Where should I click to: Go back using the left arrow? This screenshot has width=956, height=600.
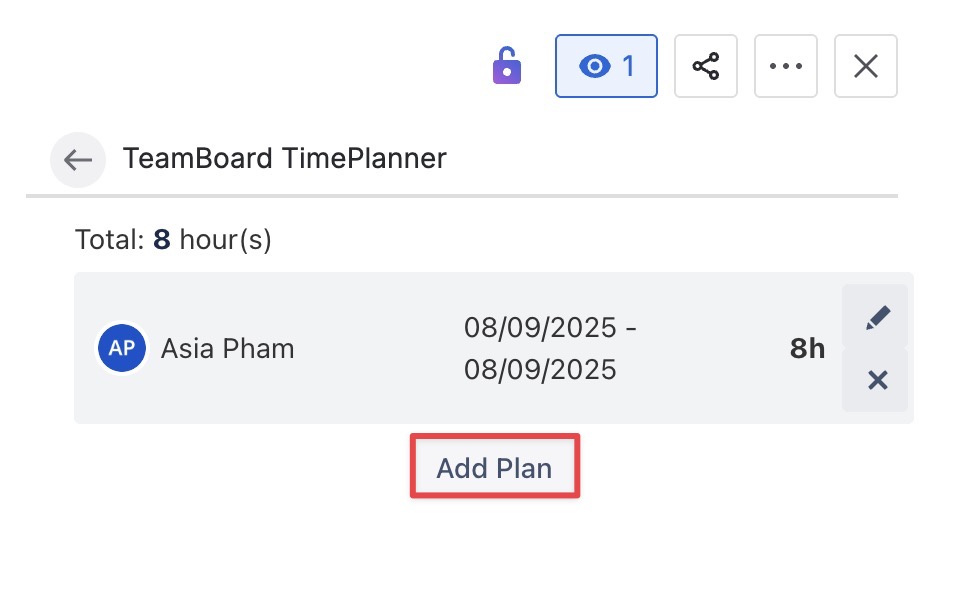[x=78, y=159]
